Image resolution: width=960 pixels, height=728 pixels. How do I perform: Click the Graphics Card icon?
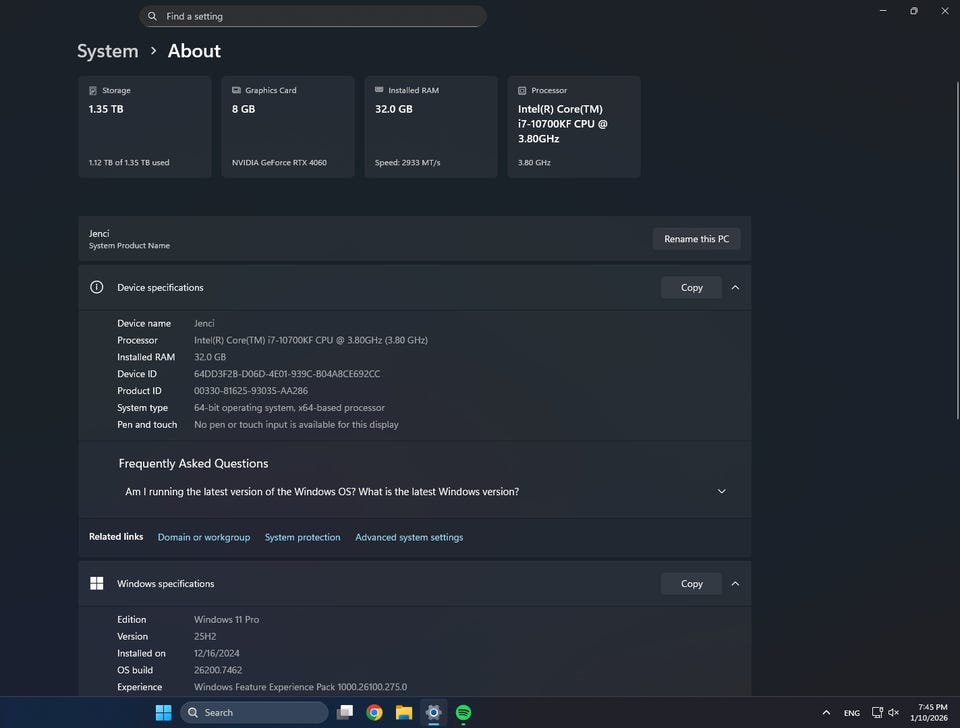coord(236,90)
